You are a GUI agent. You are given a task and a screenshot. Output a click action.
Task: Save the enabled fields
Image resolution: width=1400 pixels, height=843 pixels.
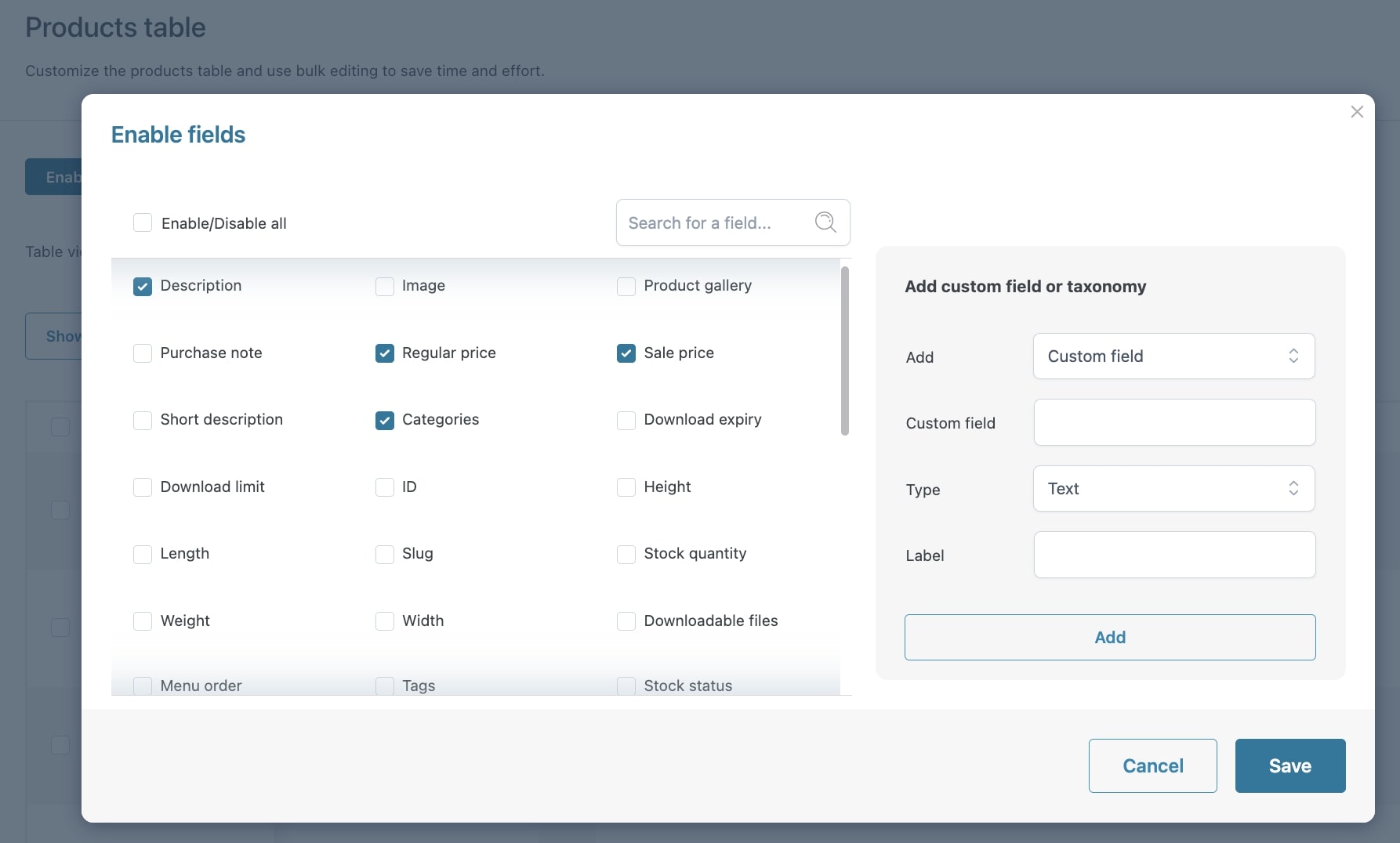click(1290, 765)
